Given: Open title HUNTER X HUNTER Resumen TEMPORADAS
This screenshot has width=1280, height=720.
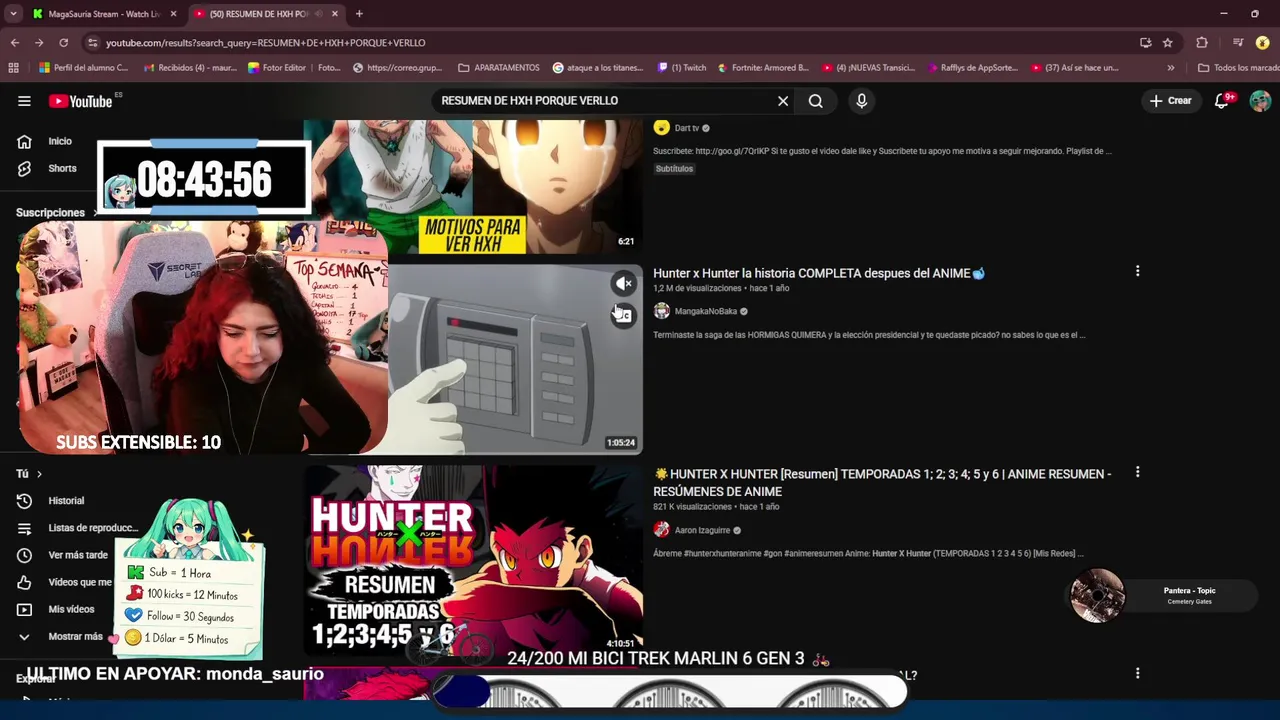Looking at the screenshot, I should pyautogui.click(x=882, y=483).
